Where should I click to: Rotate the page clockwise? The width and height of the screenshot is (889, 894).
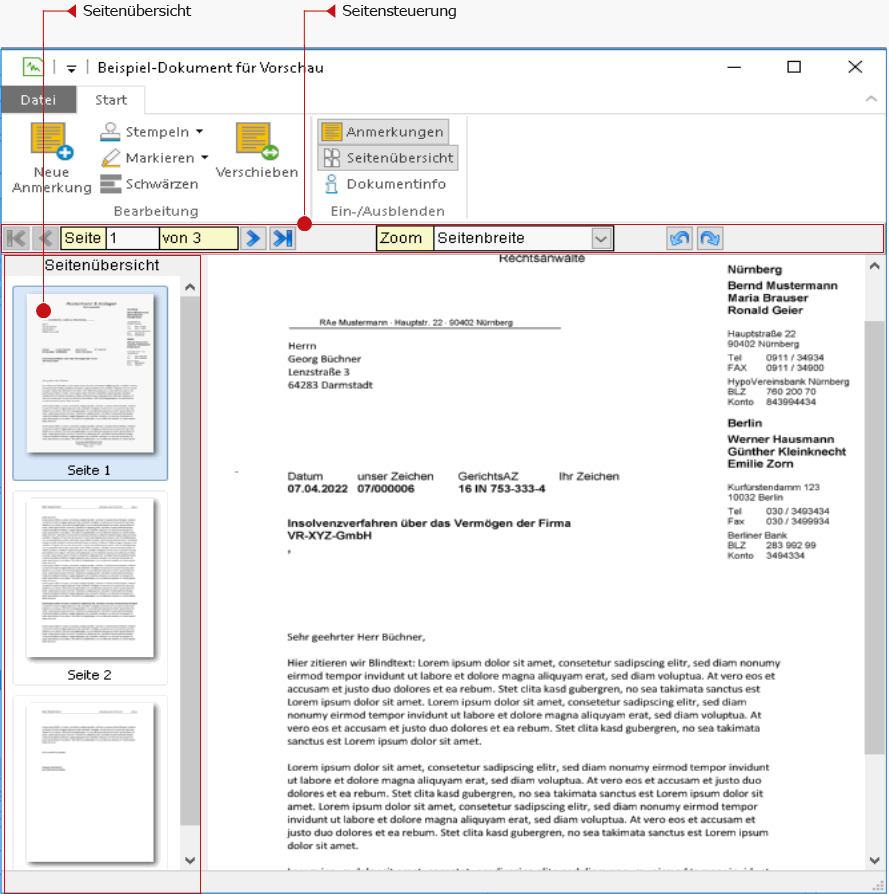(710, 238)
